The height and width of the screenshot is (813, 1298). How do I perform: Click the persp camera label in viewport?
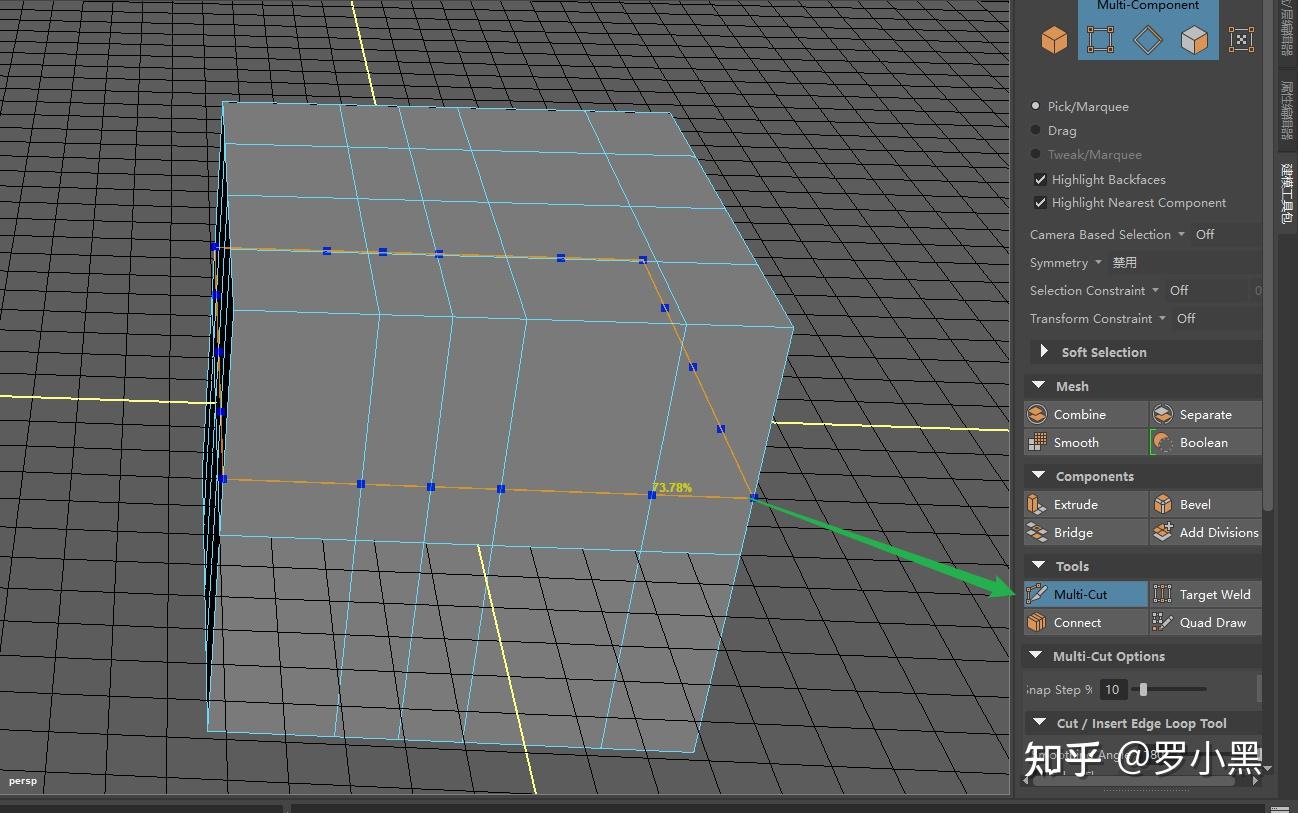pyautogui.click(x=23, y=780)
